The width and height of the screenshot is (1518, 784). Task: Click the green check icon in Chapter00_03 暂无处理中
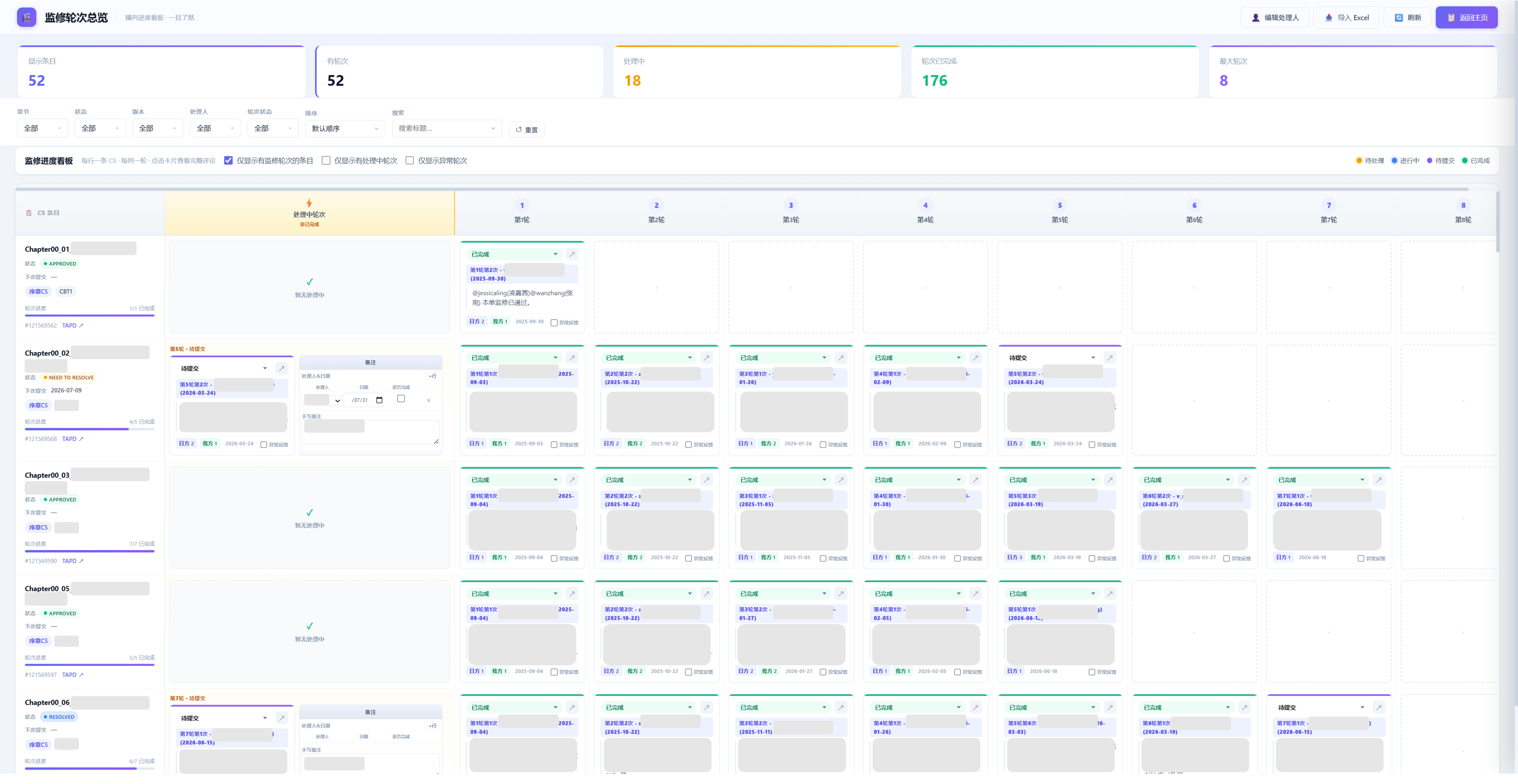pyautogui.click(x=310, y=512)
